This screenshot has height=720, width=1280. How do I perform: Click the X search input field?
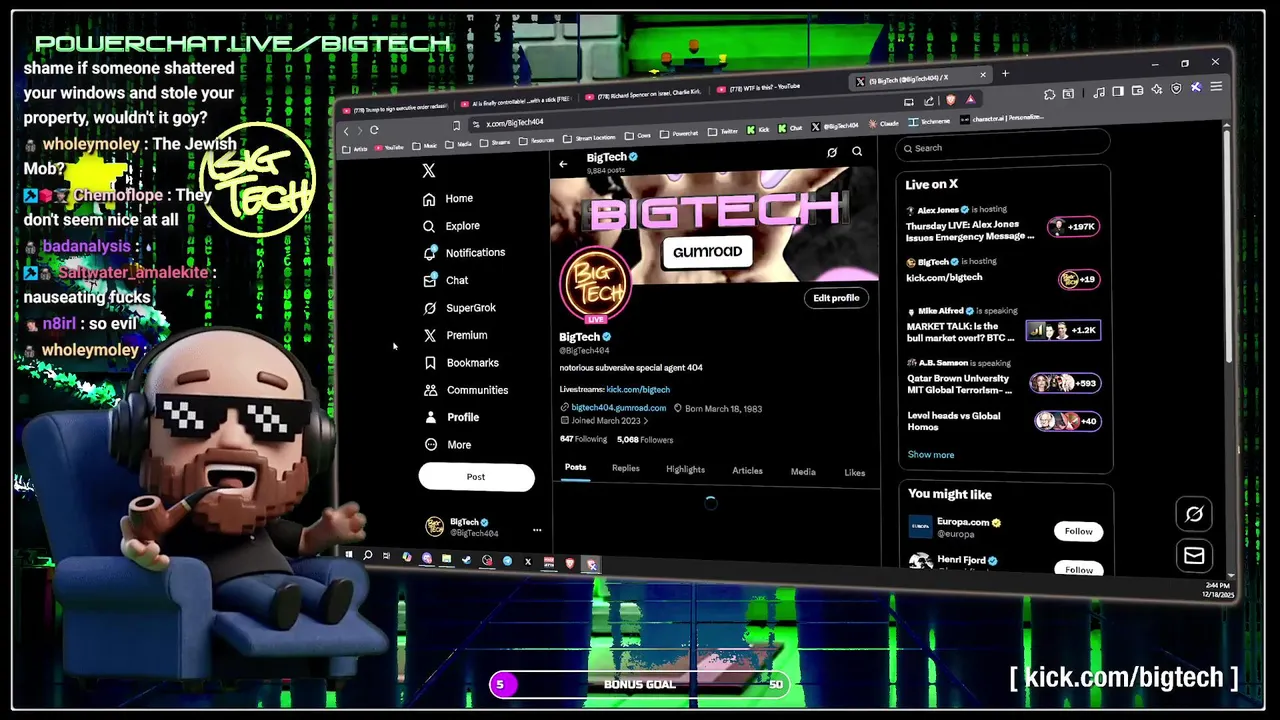(x=1002, y=147)
